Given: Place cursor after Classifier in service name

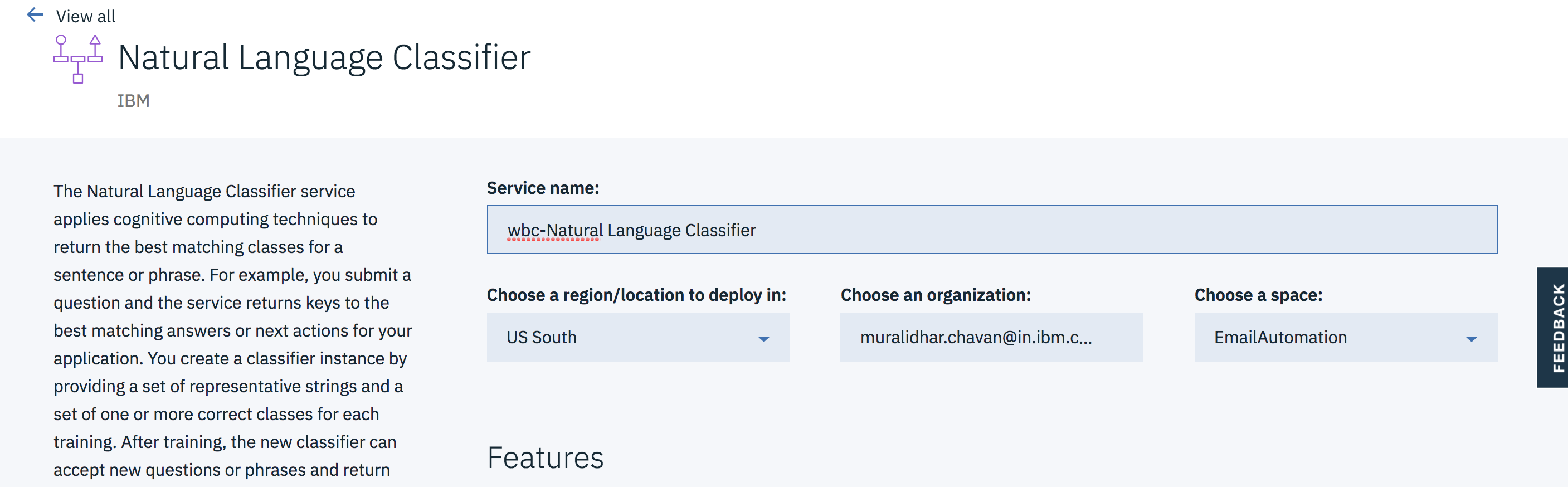Looking at the screenshot, I should [x=757, y=231].
